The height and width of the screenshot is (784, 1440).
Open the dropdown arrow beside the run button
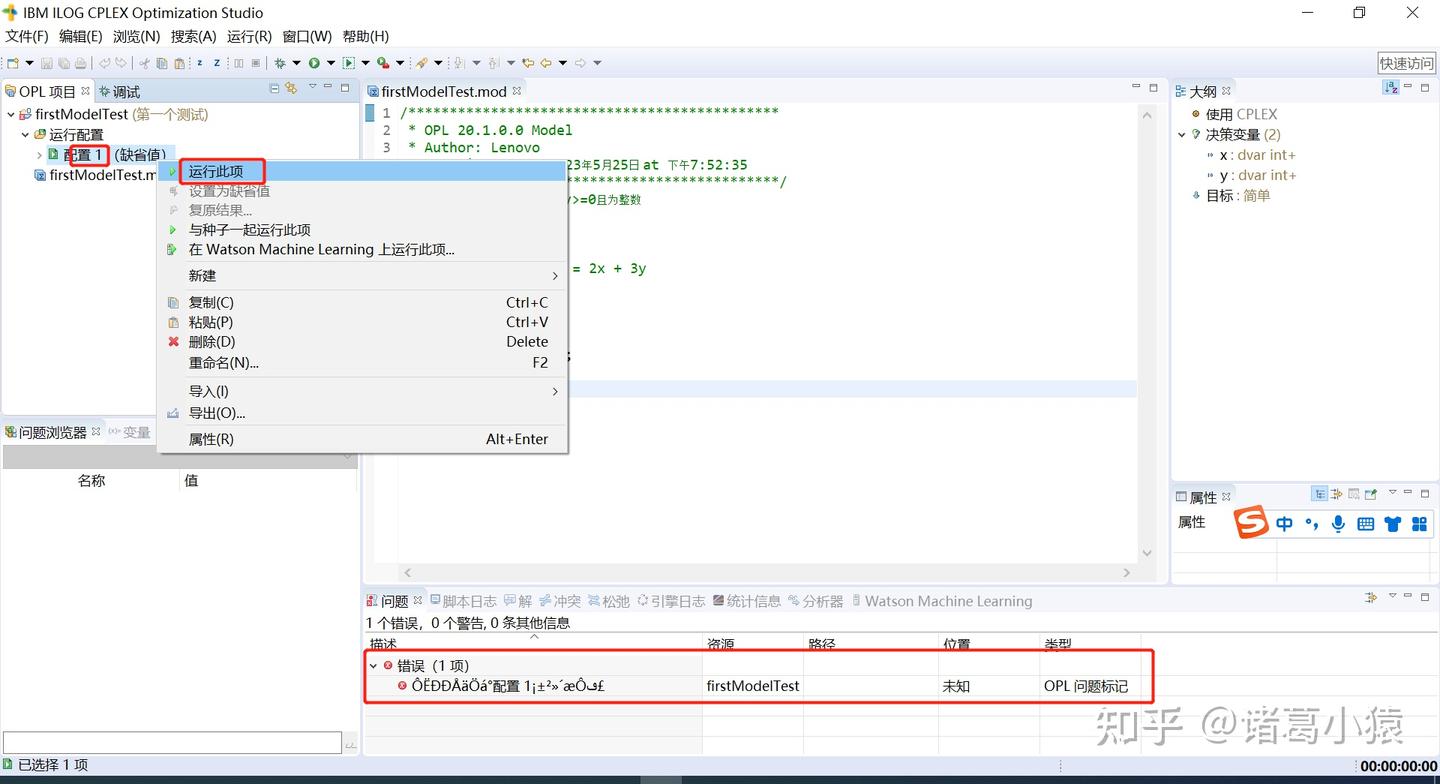(x=331, y=62)
